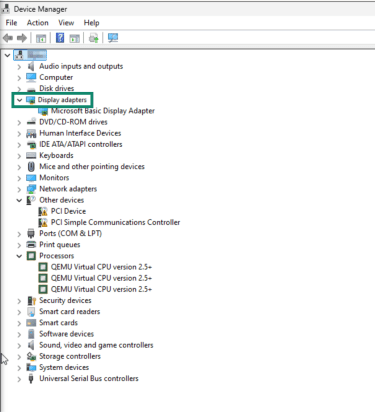This screenshot has width=375, height=412.
Task: Select the last QEMU Virtual CPU entry
Action: pos(101,289)
